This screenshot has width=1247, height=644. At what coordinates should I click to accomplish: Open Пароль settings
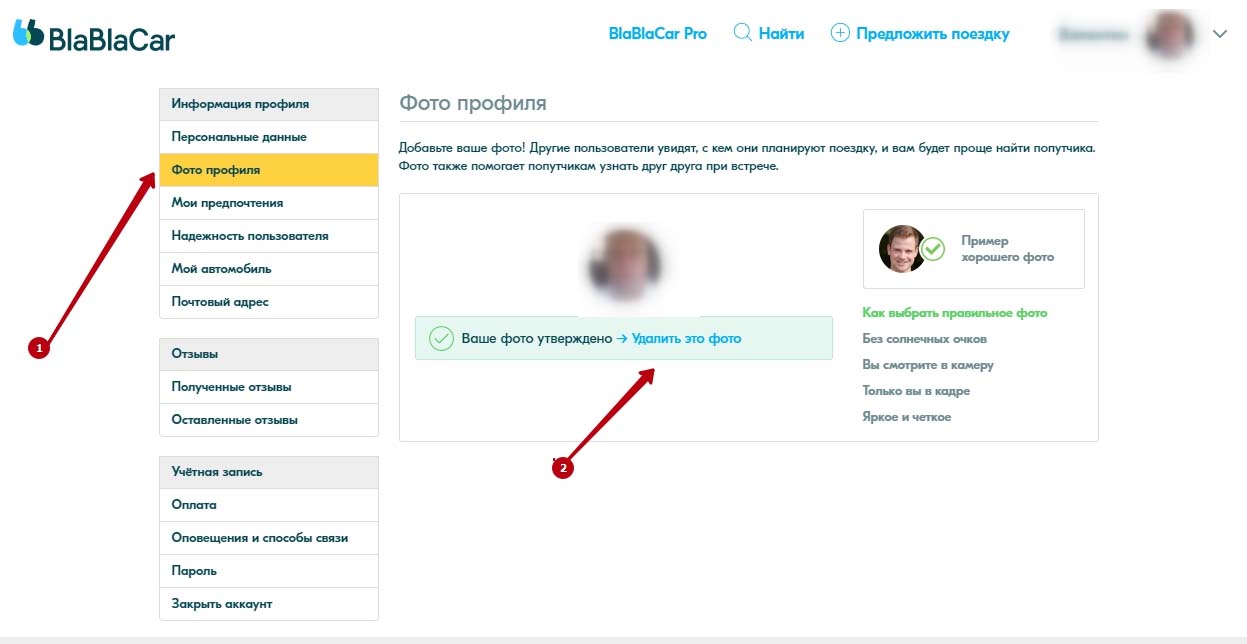[x=269, y=571]
